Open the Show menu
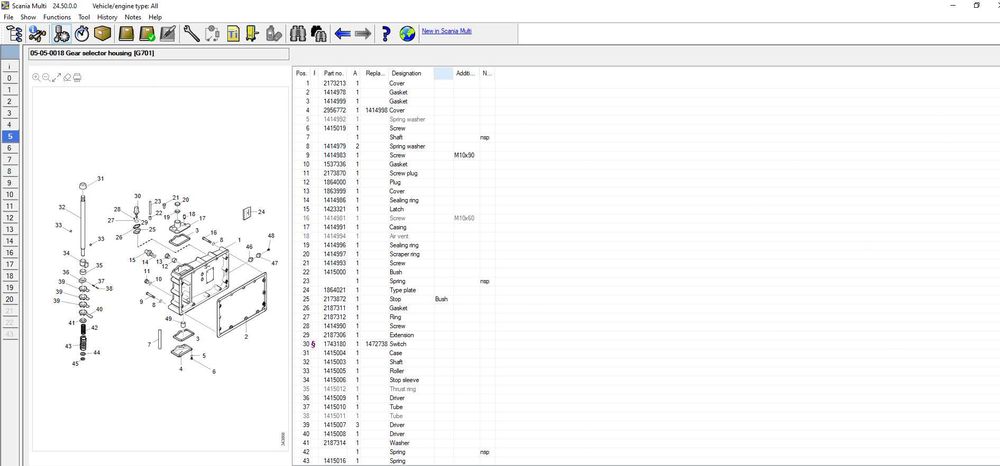Screen dimensions: 1000x466 [x=28, y=17]
